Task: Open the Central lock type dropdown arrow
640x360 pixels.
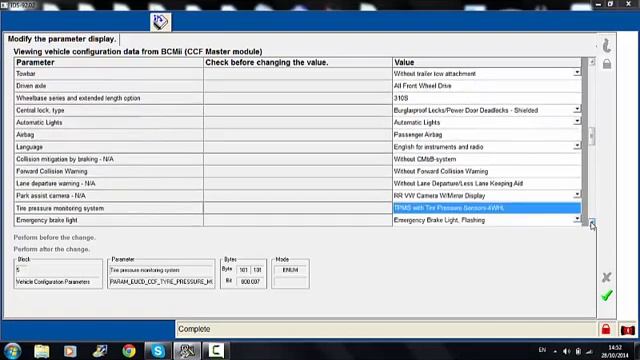Action: [x=577, y=109]
